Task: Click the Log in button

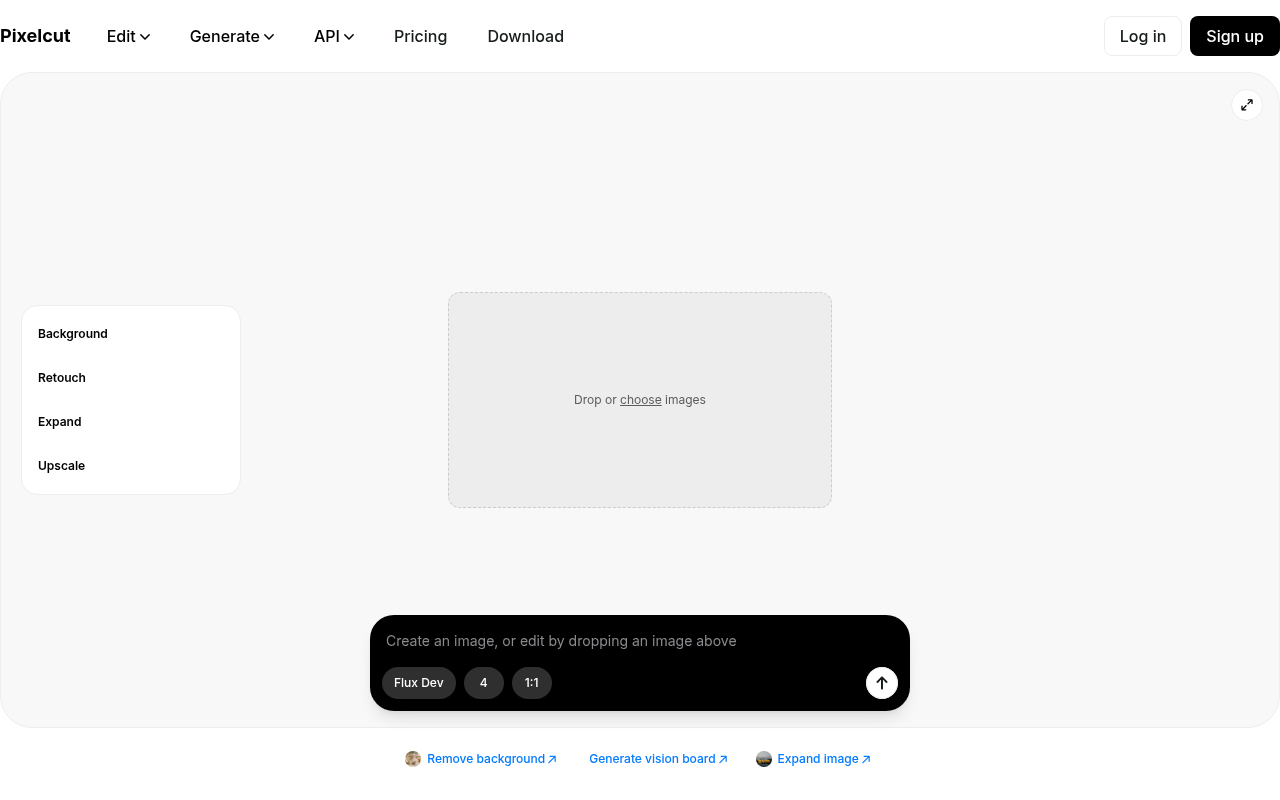Action: (1142, 36)
